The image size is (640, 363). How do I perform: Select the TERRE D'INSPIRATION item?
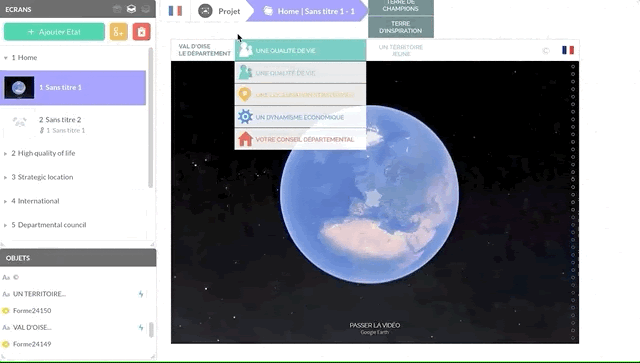400,27
